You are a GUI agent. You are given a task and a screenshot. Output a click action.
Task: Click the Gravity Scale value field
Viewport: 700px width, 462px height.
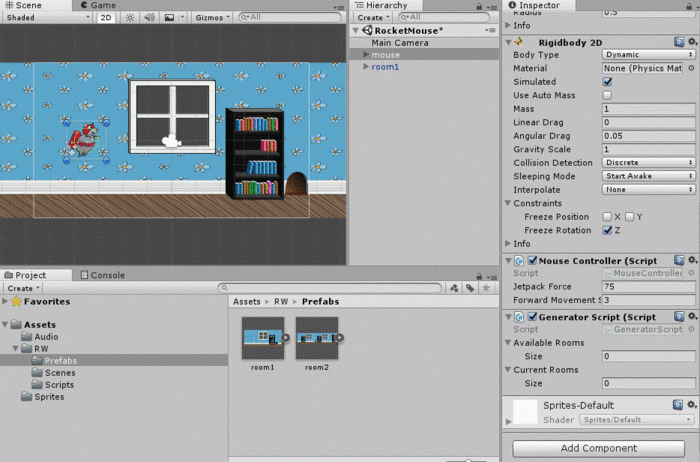(649, 149)
